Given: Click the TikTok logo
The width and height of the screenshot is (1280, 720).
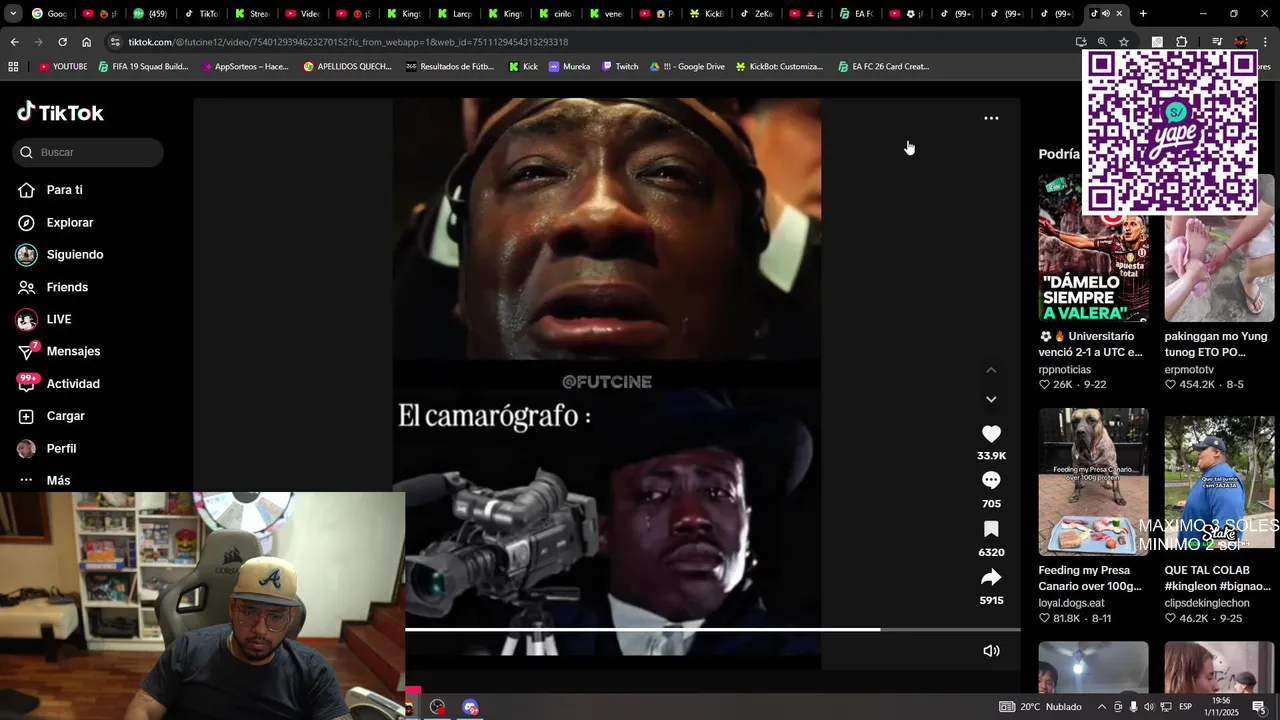Looking at the screenshot, I should [x=60, y=112].
